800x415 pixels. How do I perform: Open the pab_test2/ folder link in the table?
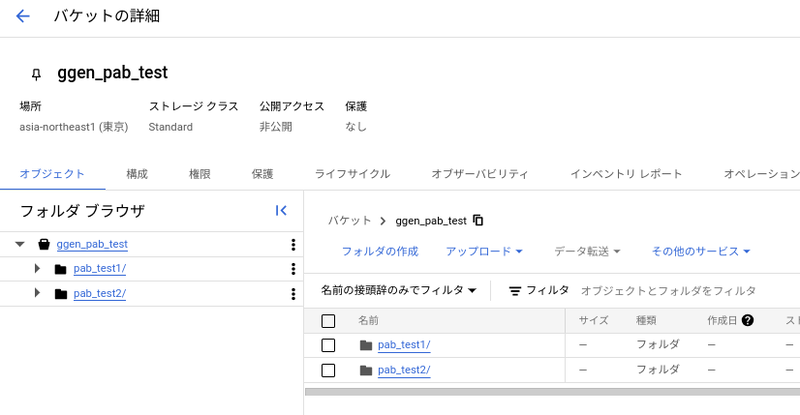pos(404,370)
